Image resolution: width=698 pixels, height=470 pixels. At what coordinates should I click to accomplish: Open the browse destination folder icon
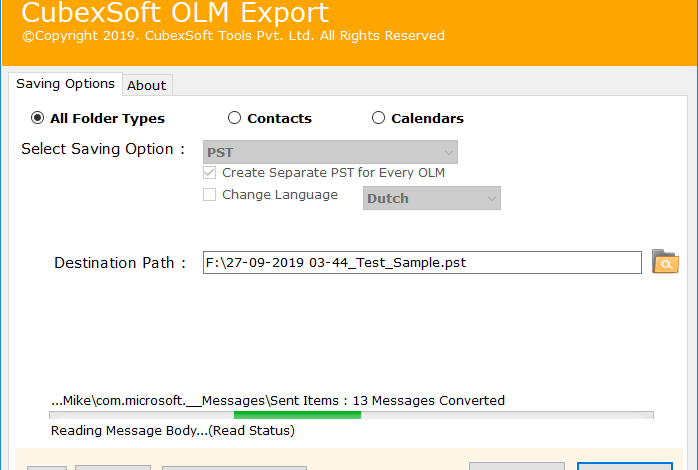(665, 261)
